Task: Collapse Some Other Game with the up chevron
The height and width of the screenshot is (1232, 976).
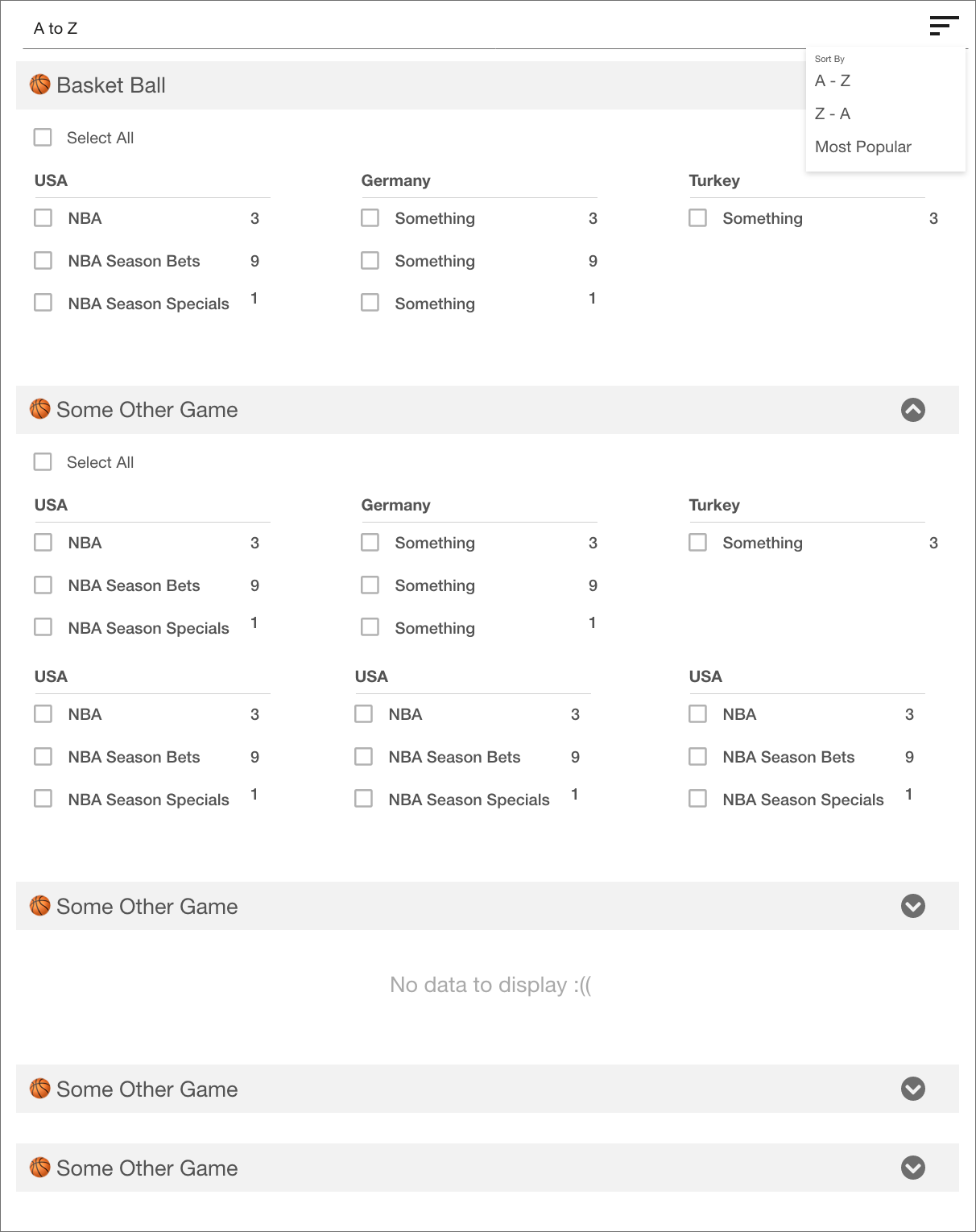Action: pyautogui.click(x=912, y=410)
